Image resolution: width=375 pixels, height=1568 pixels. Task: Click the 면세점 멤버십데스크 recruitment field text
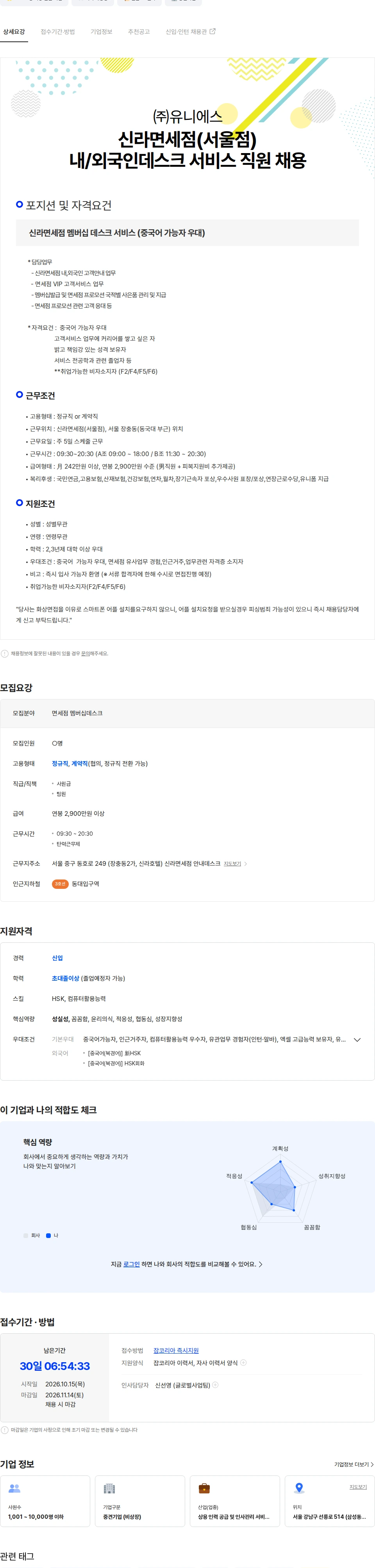pos(77,713)
